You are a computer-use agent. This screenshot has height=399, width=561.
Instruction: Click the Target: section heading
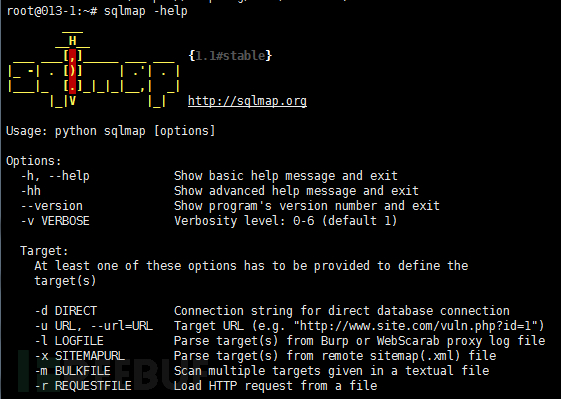44,251
